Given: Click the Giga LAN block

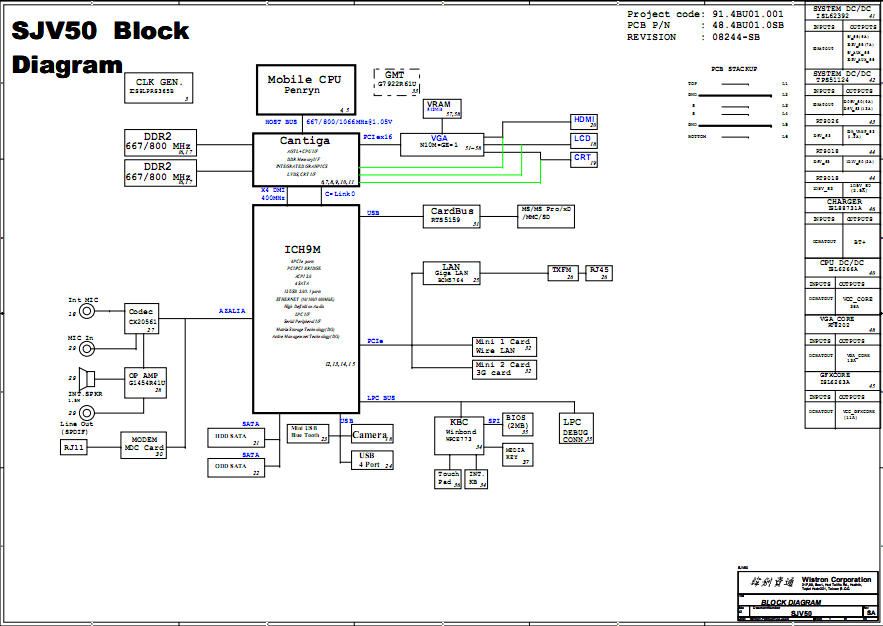Looking at the screenshot, I should pos(452,273).
